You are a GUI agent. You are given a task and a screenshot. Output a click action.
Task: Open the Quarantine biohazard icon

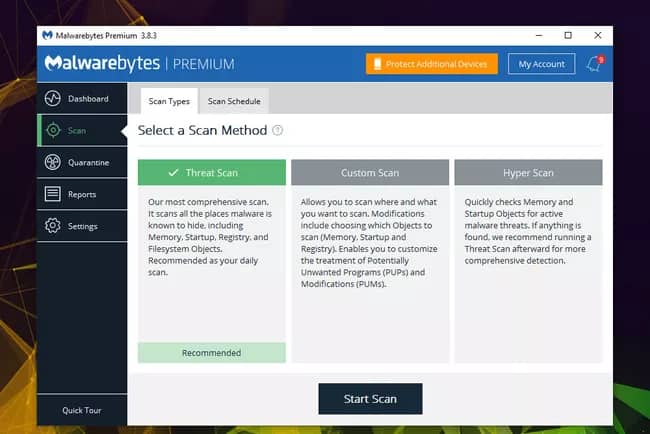tap(53, 162)
